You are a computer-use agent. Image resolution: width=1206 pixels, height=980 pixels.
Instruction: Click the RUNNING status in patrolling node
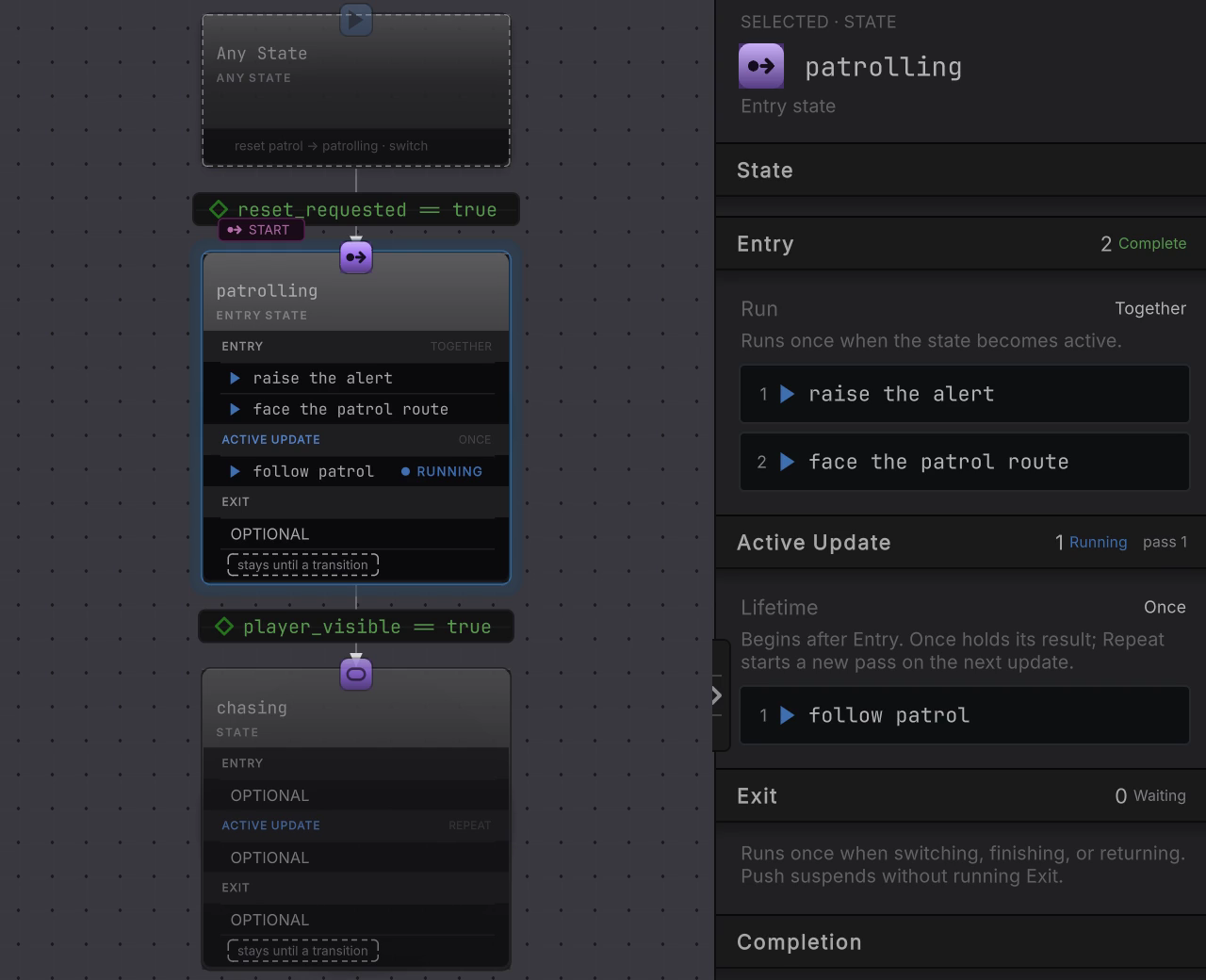442,471
